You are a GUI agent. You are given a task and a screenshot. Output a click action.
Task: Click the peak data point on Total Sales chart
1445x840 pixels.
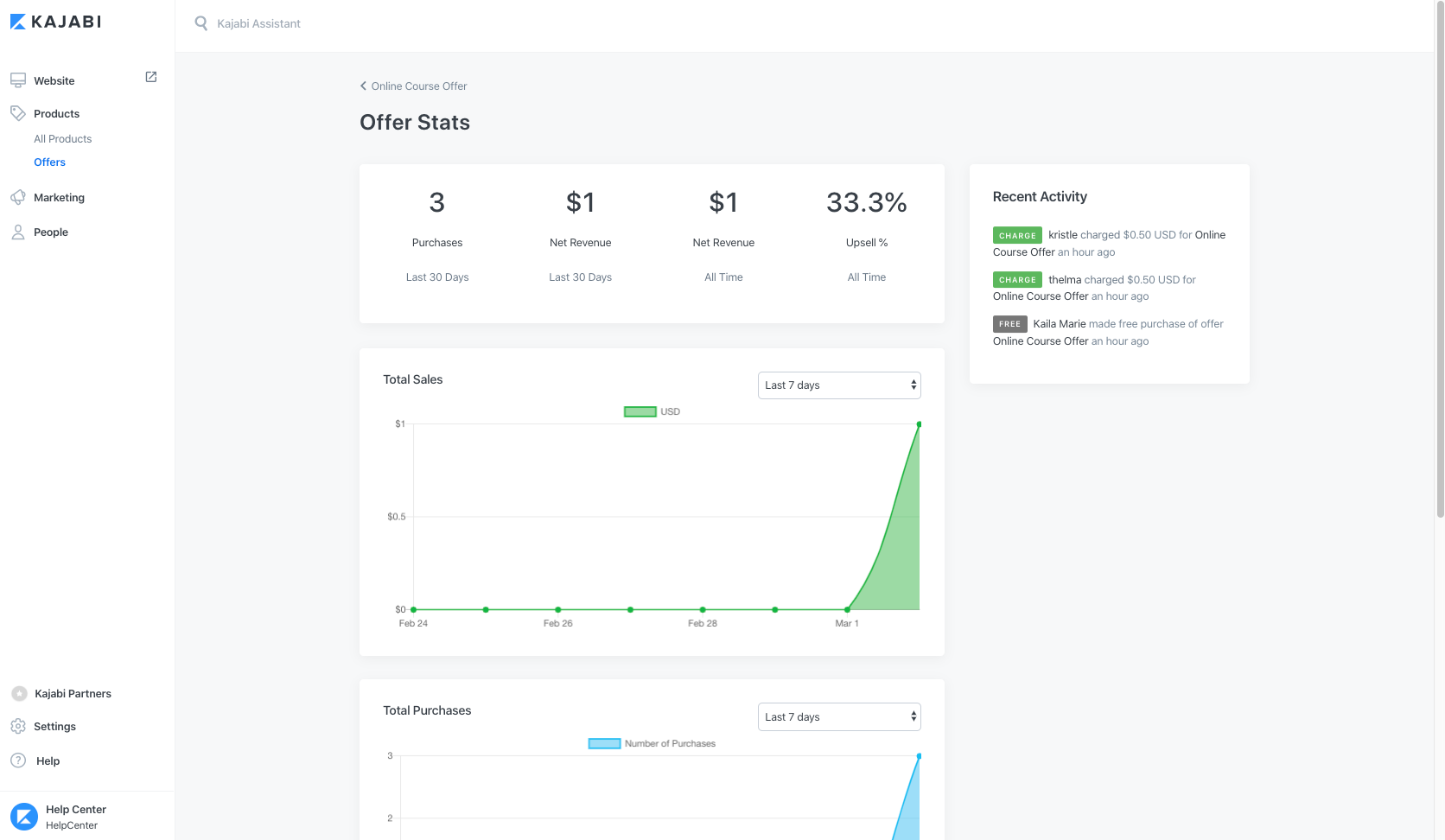click(919, 424)
